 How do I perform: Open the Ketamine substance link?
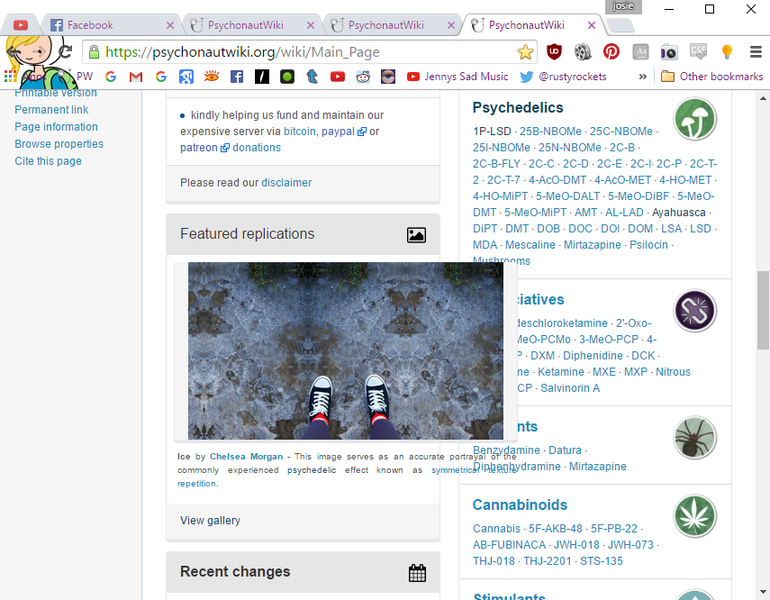click(561, 372)
